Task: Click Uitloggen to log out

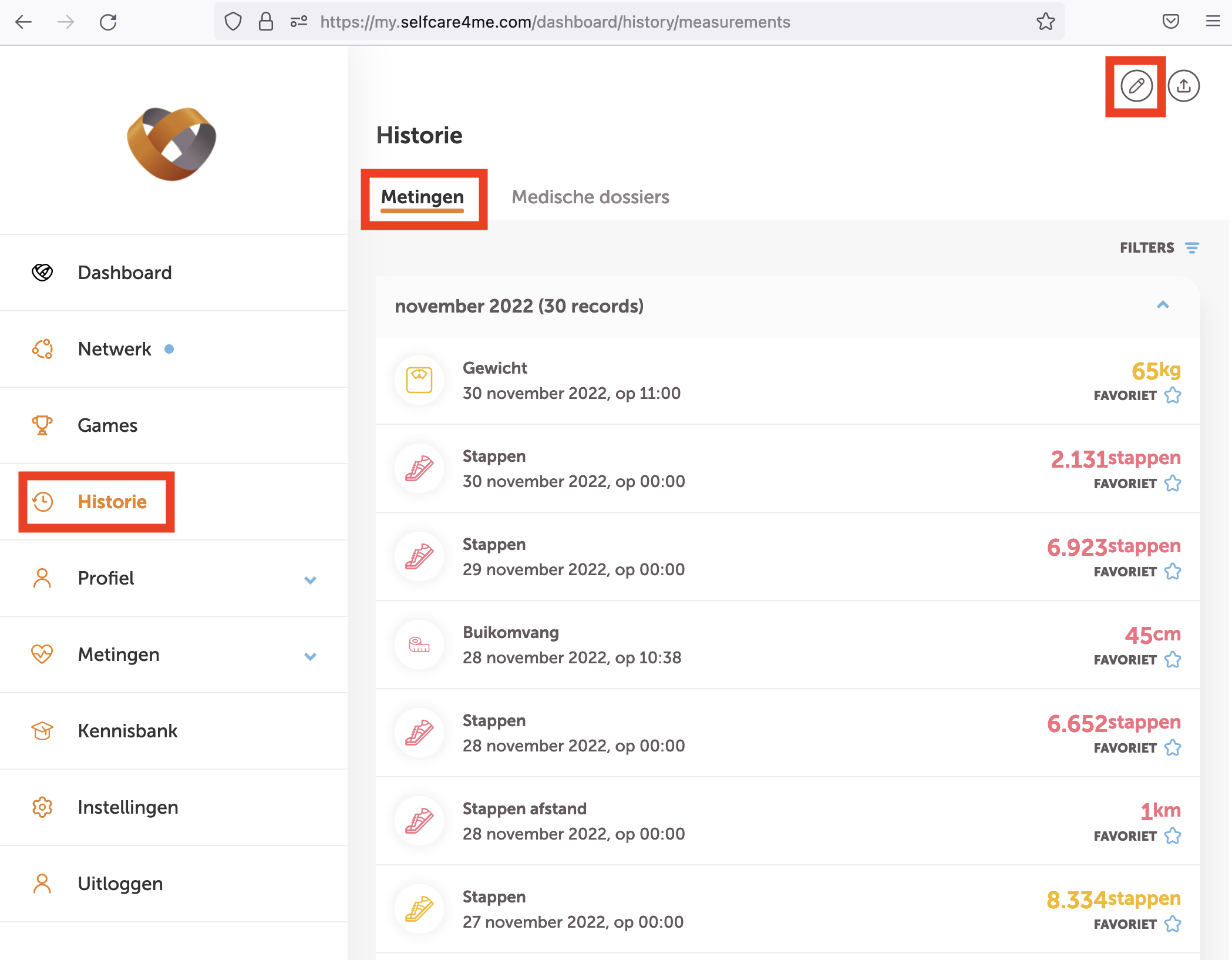Action: [x=120, y=884]
